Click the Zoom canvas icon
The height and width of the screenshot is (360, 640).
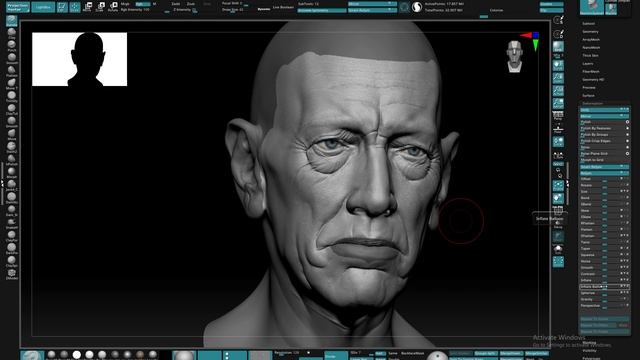pos(558,78)
